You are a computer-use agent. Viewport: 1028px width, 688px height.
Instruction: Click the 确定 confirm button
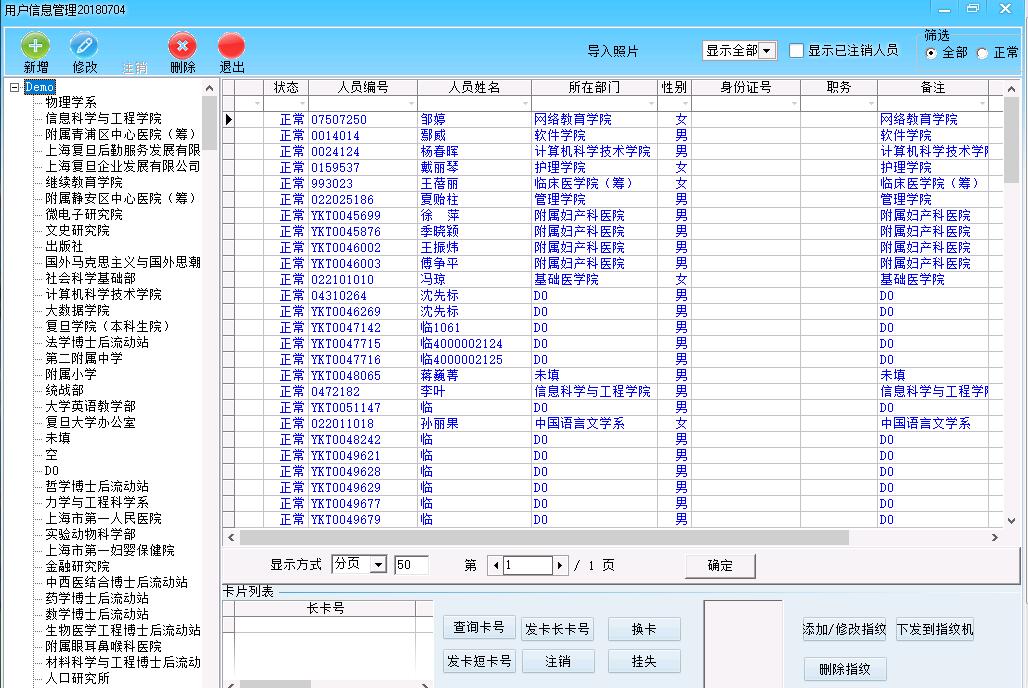pos(720,565)
